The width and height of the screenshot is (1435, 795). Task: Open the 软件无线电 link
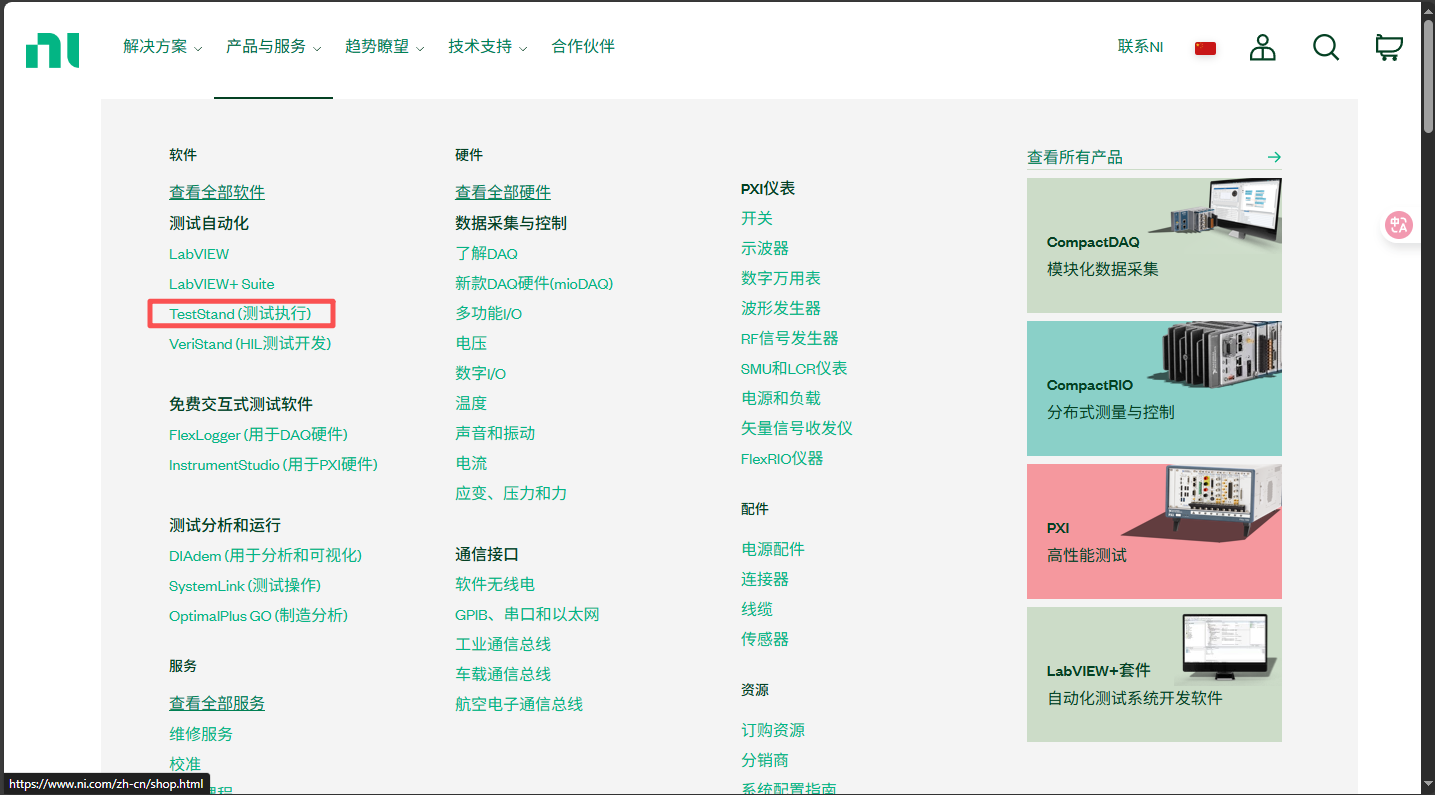(x=495, y=584)
